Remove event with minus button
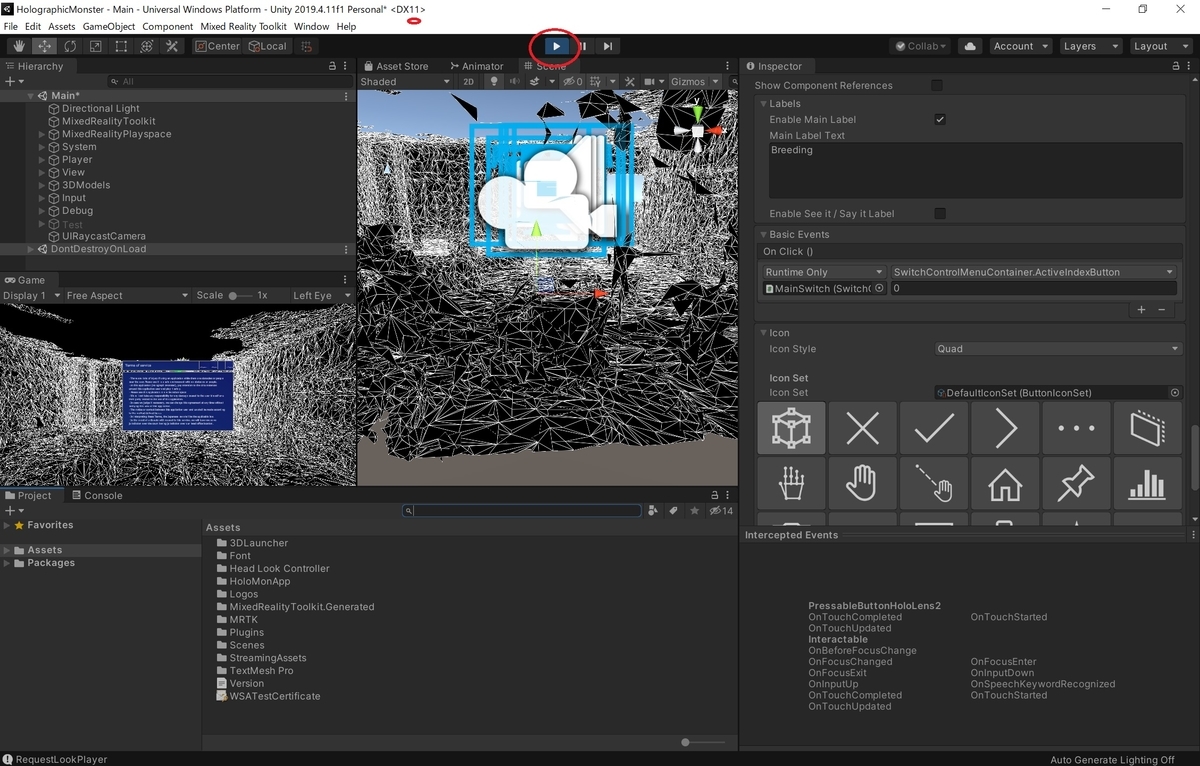1200x766 pixels. pyautogui.click(x=1162, y=310)
